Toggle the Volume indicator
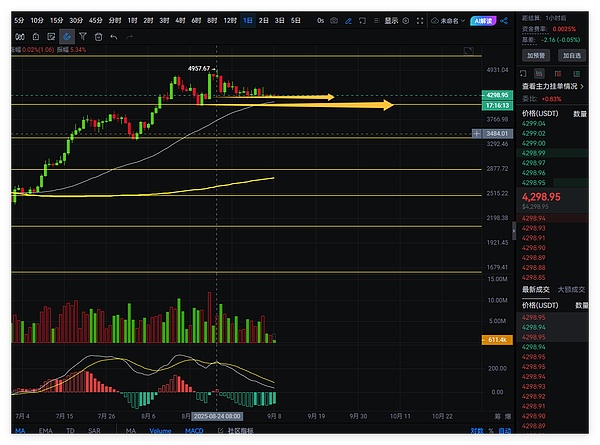The width and height of the screenshot is (600, 445). pyautogui.click(x=160, y=431)
